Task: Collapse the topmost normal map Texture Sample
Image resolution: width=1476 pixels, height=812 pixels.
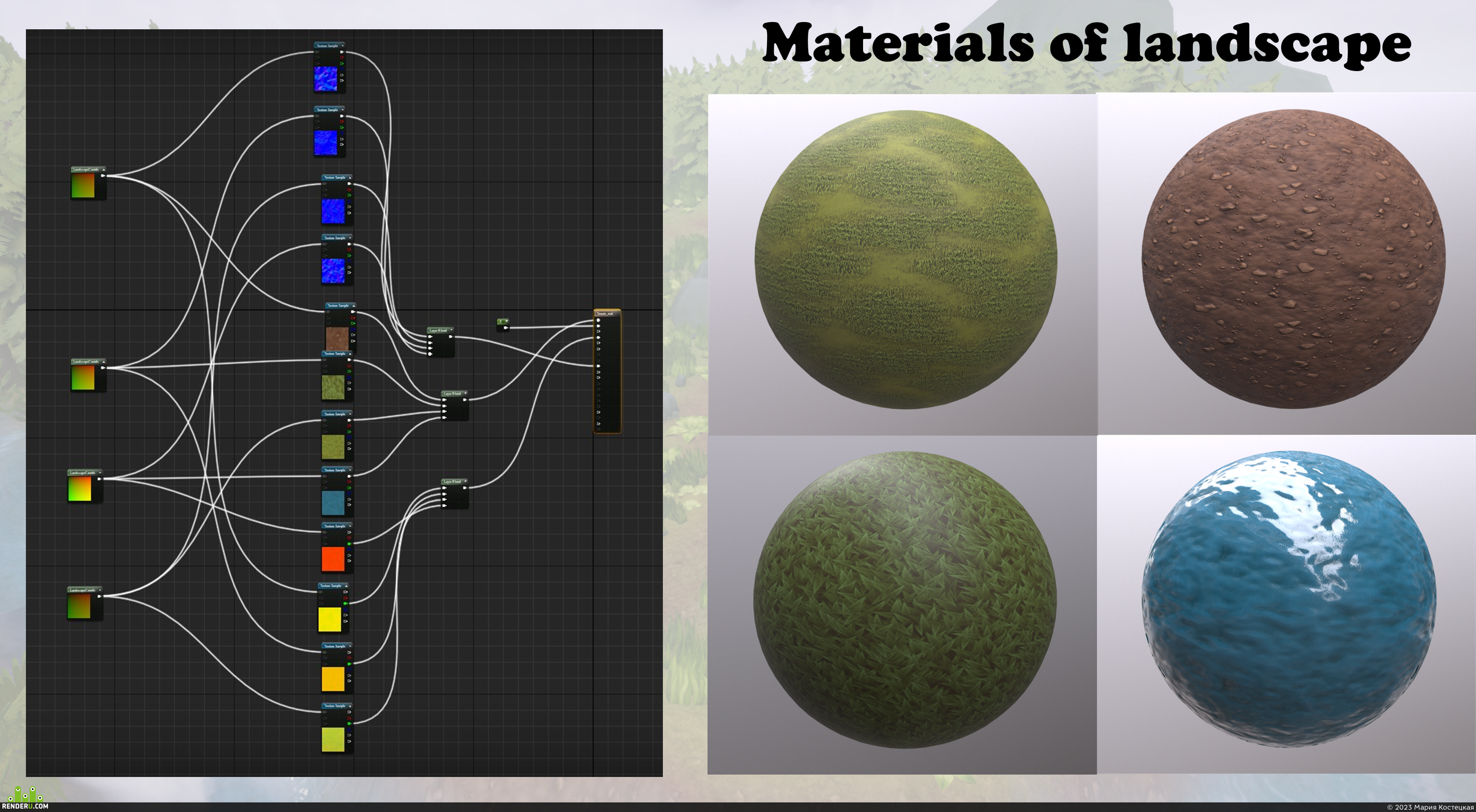Action: tap(342, 46)
